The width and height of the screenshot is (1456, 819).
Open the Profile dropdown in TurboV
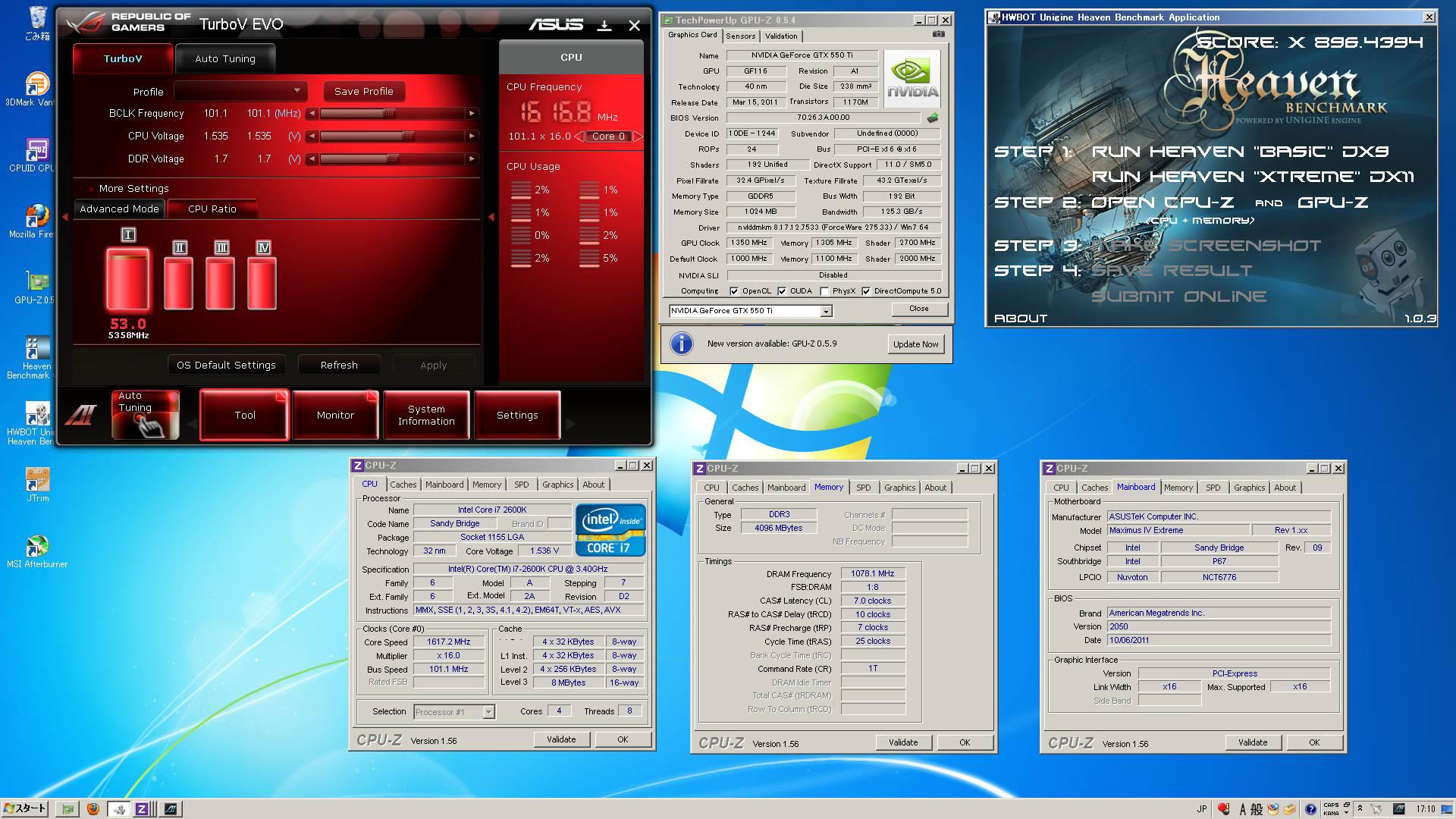(240, 91)
